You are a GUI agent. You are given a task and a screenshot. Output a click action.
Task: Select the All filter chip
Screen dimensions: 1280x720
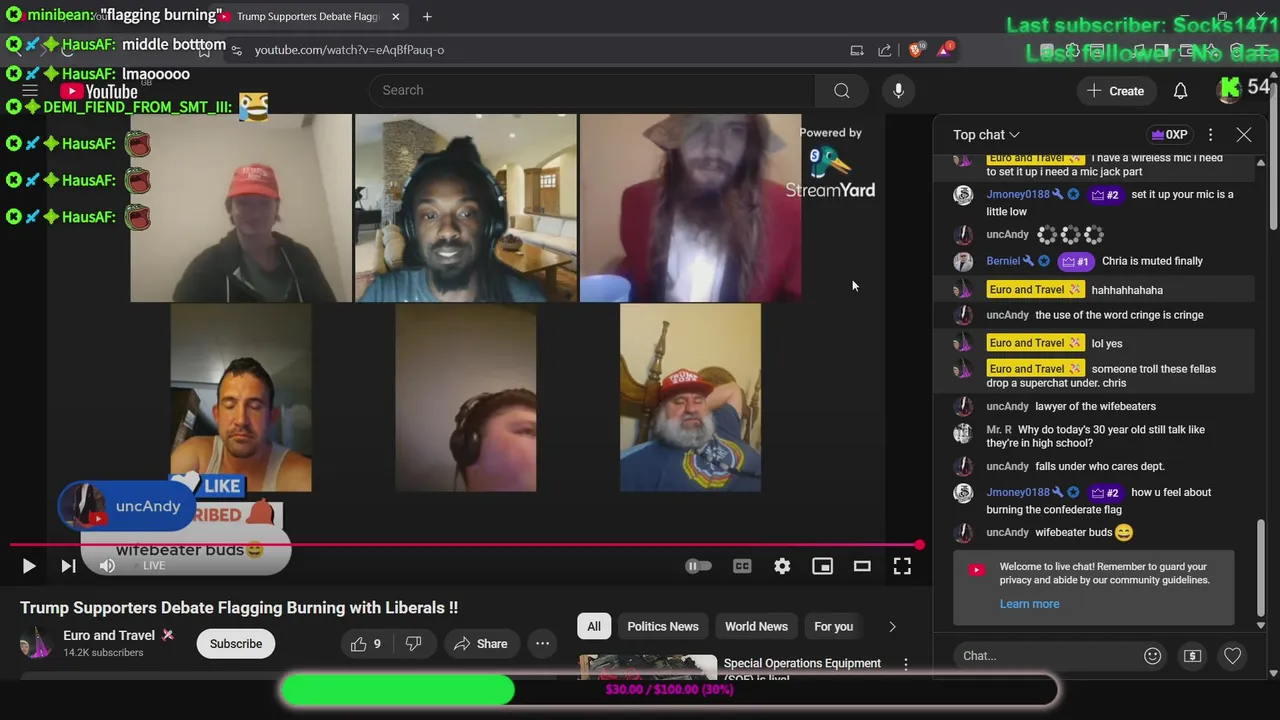click(594, 627)
